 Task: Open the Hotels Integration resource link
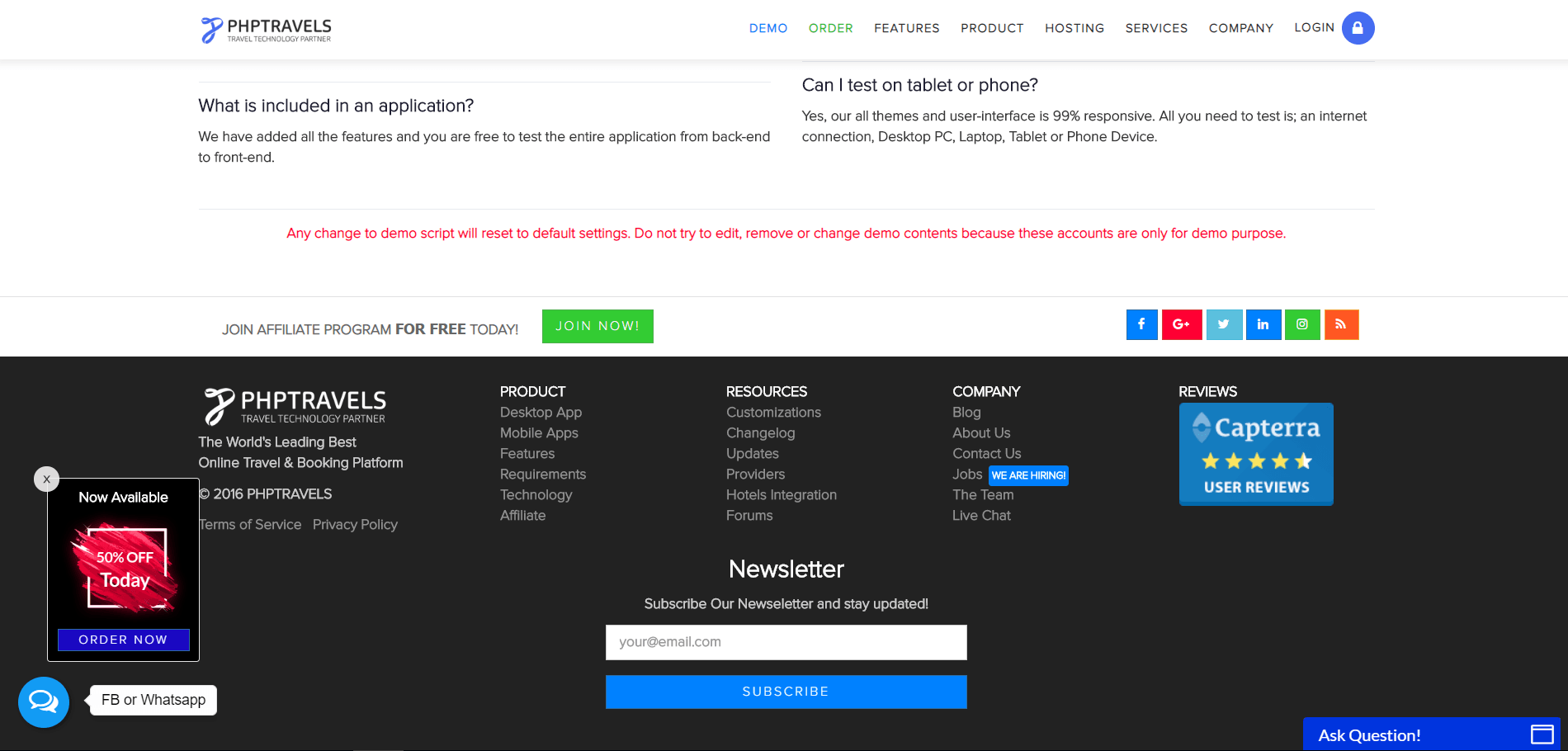click(x=781, y=495)
